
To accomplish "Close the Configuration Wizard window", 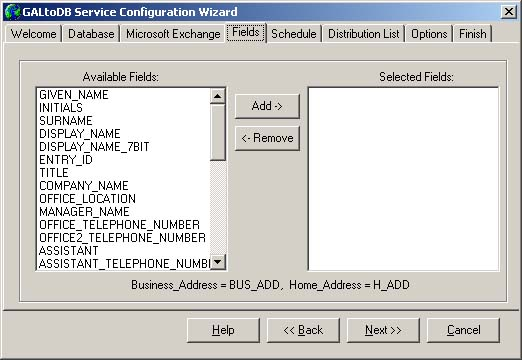I will pyautogui.click(x=509, y=12).
